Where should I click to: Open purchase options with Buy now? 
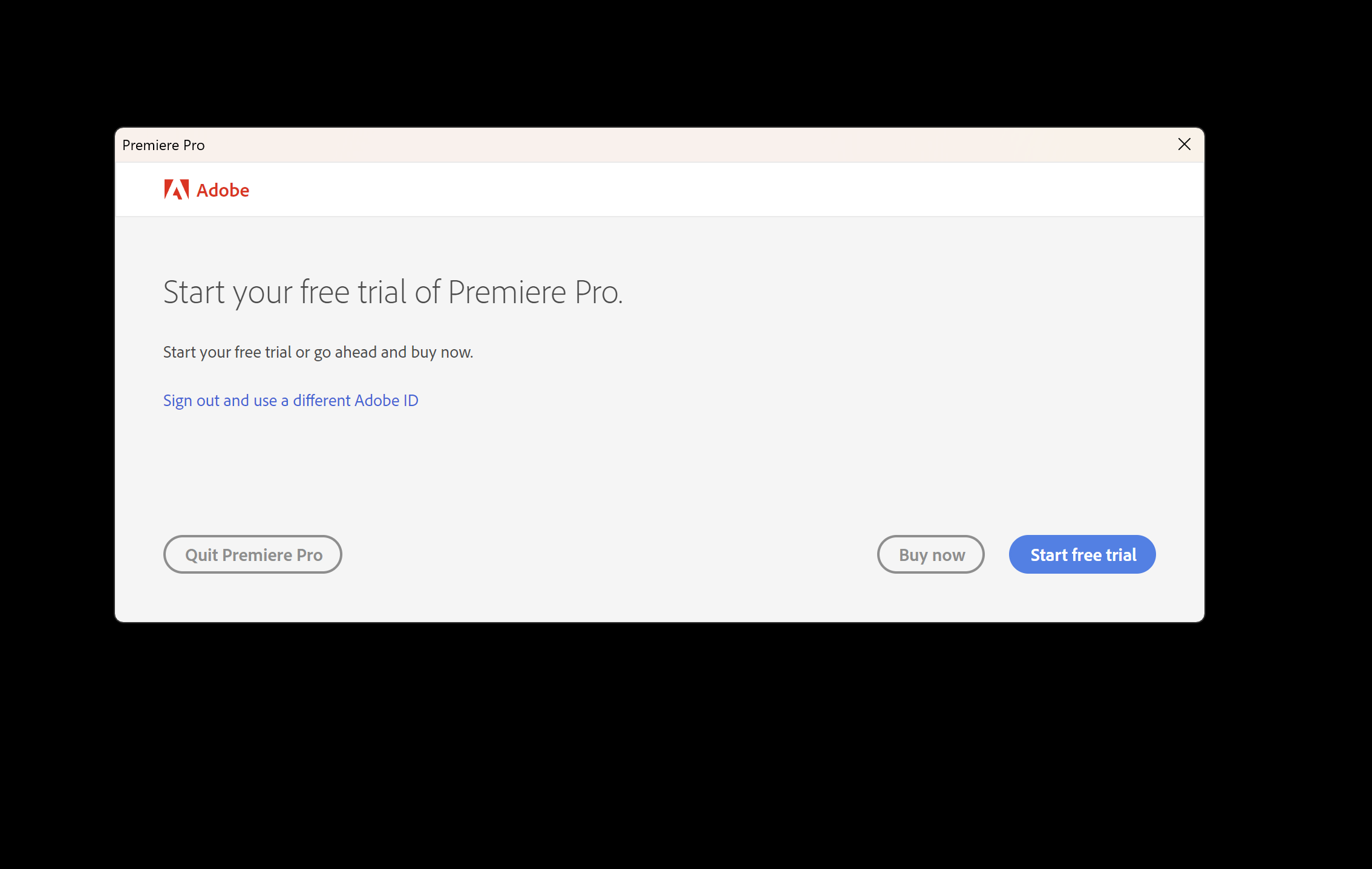(931, 554)
